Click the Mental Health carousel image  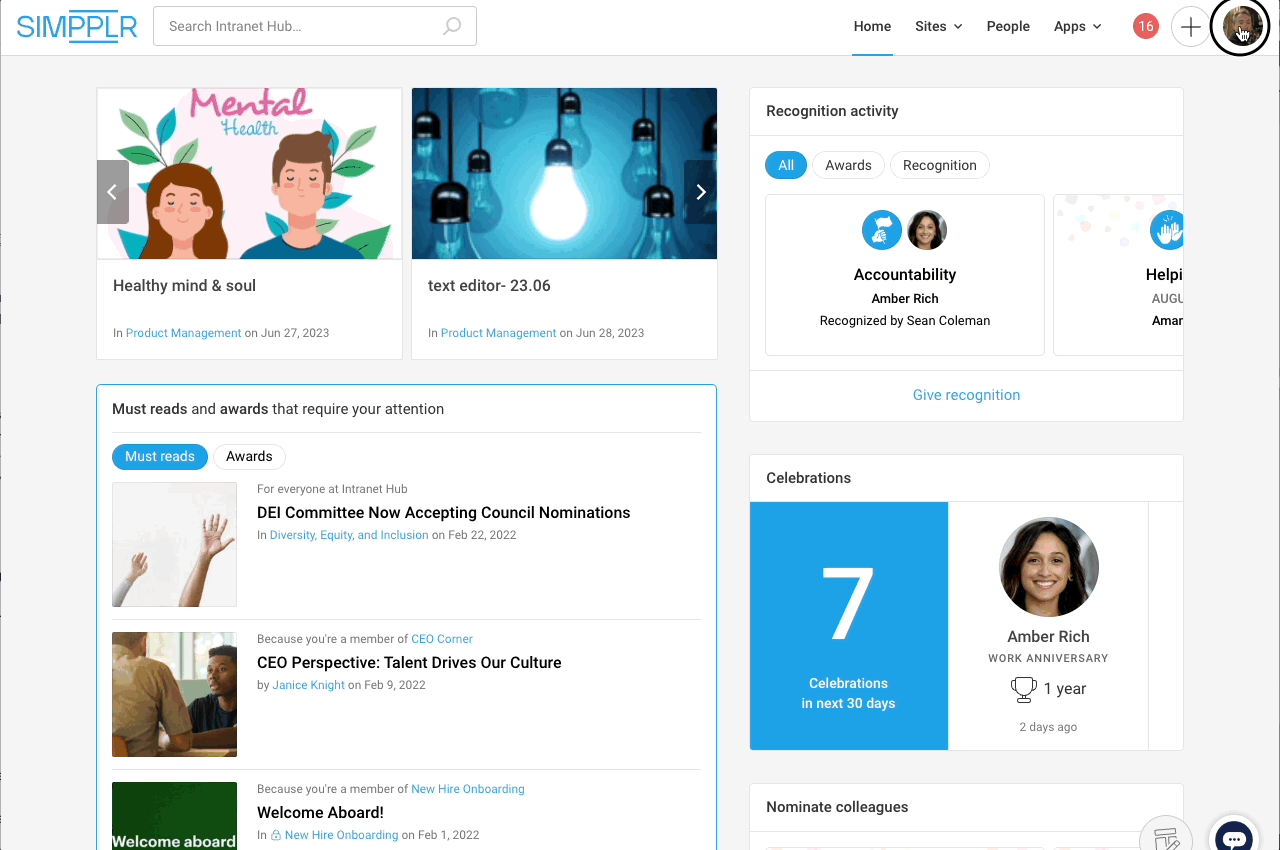pos(250,174)
